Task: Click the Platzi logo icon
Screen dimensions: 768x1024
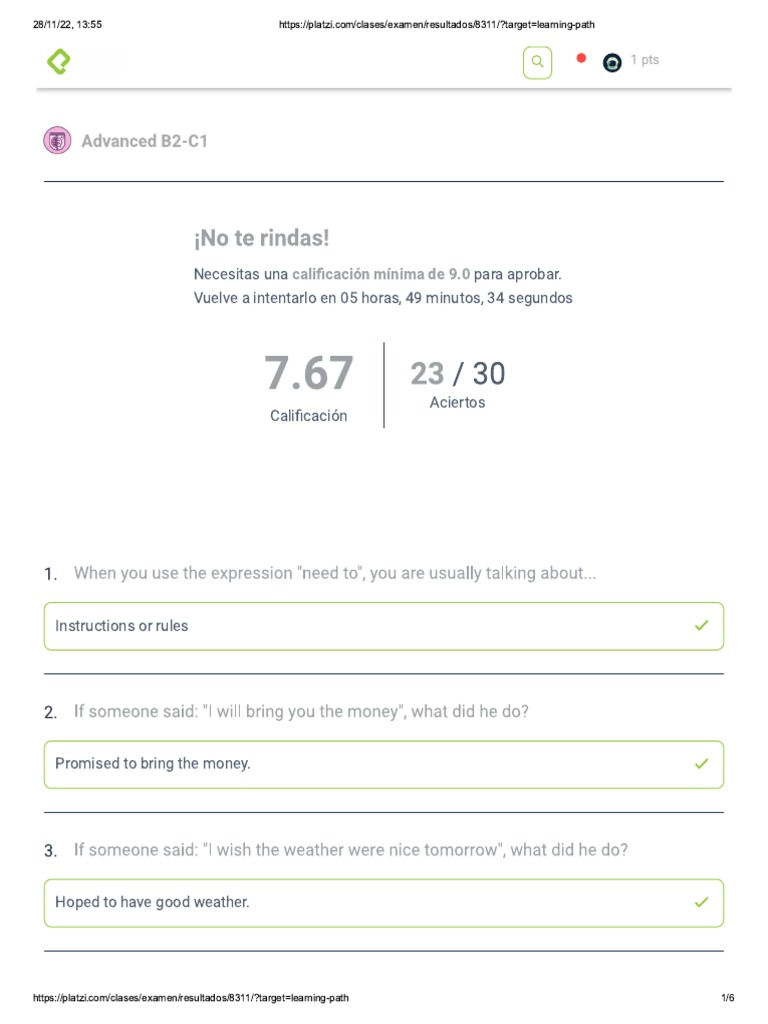Action: click(x=59, y=62)
